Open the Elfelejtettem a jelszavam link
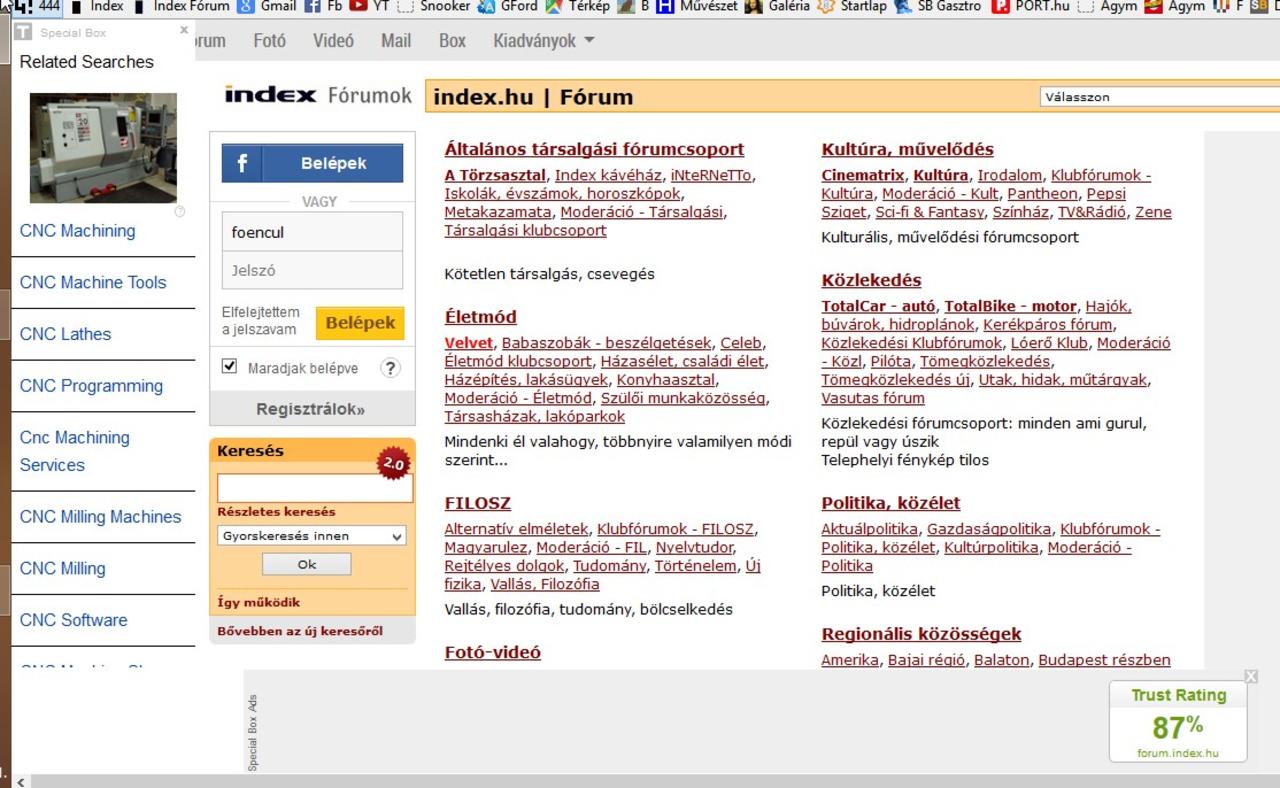1280x788 pixels. coord(260,321)
